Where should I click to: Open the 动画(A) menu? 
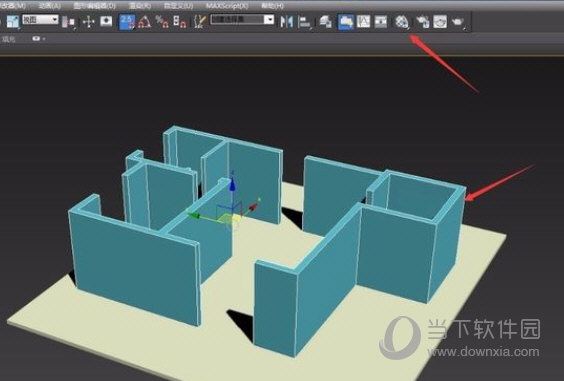pos(50,6)
